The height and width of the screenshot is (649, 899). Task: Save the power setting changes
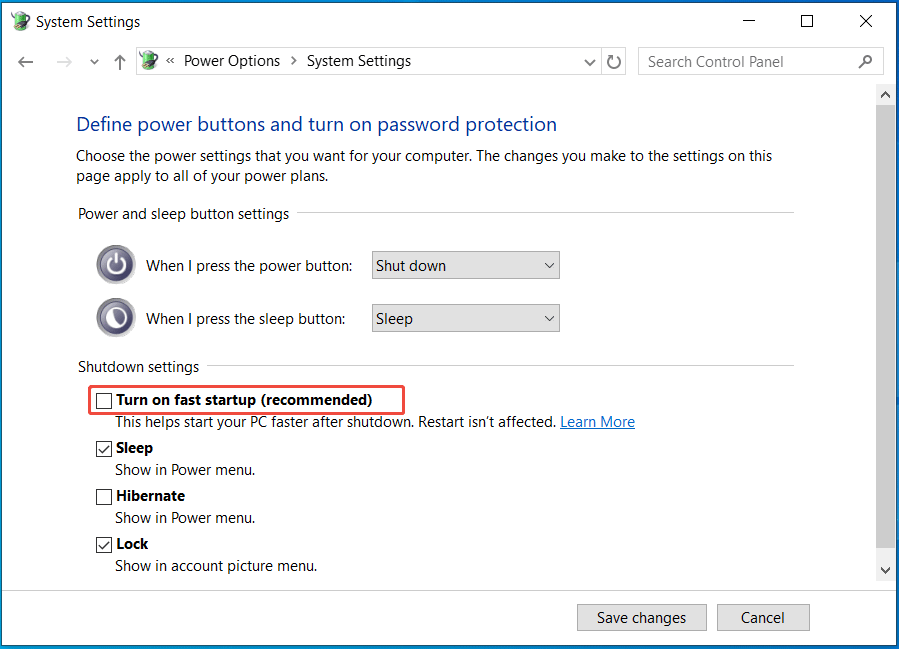pos(641,617)
